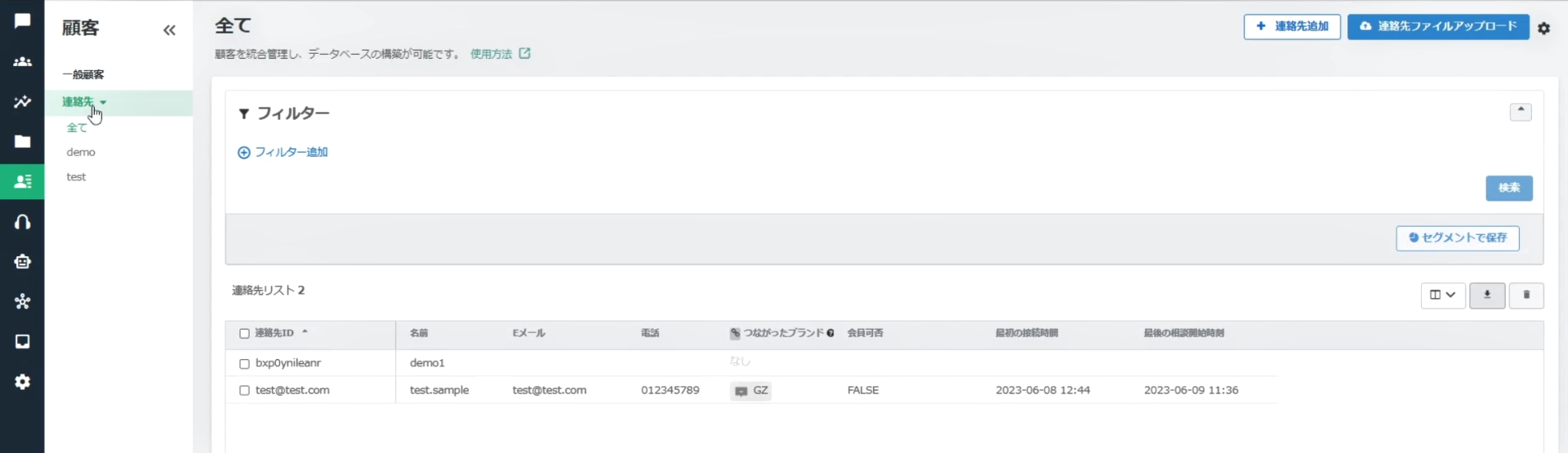Viewport: 1568px width, 453px height.
Task: Click the 名前 column header
Action: pos(419,333)
